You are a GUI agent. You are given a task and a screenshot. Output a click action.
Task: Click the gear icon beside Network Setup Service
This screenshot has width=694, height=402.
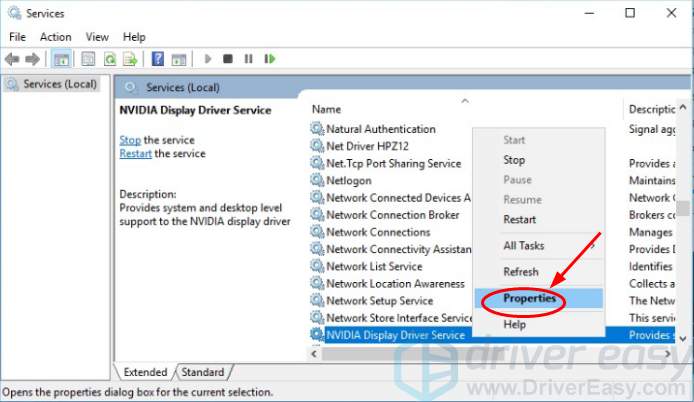(x=317, y=301)
